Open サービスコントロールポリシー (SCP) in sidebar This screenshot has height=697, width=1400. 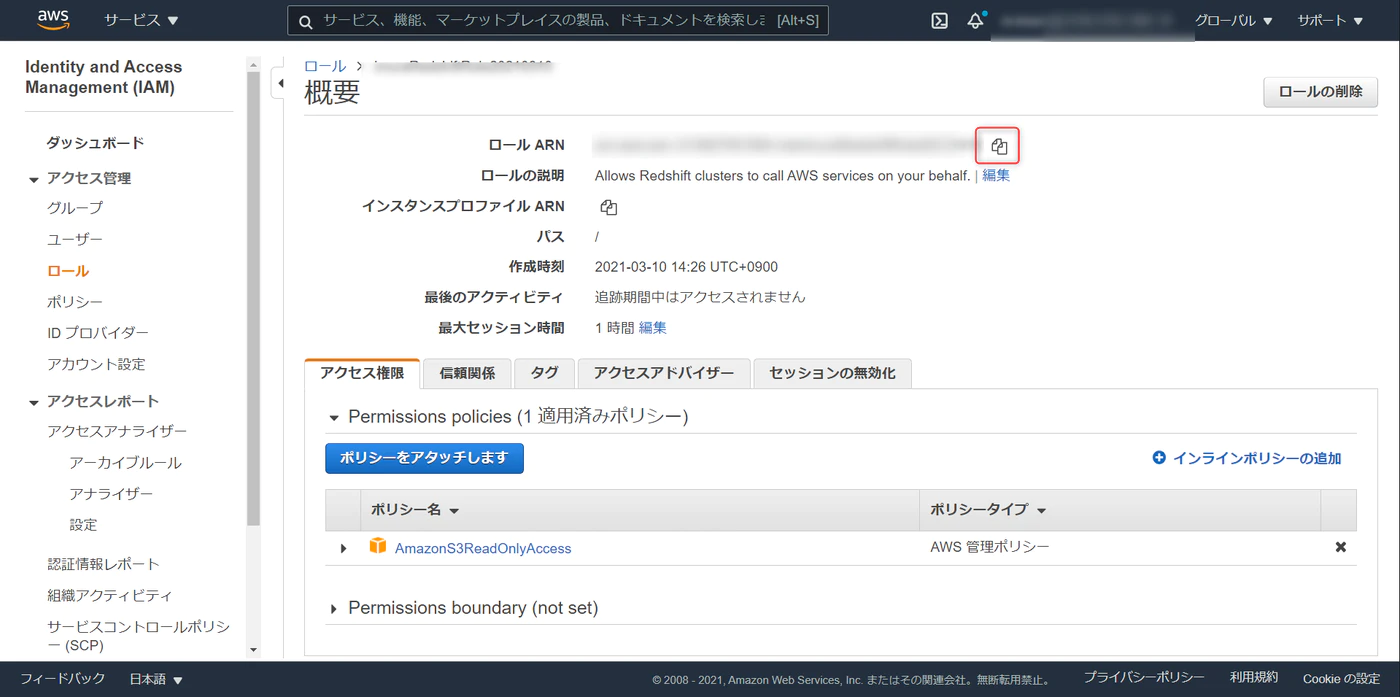click(138, 636)
